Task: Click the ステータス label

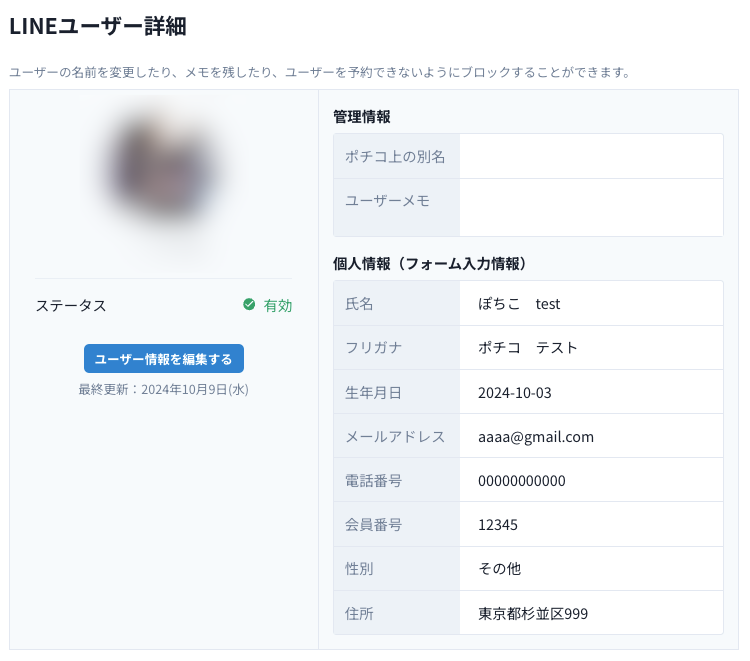Action: coord(71,306)
